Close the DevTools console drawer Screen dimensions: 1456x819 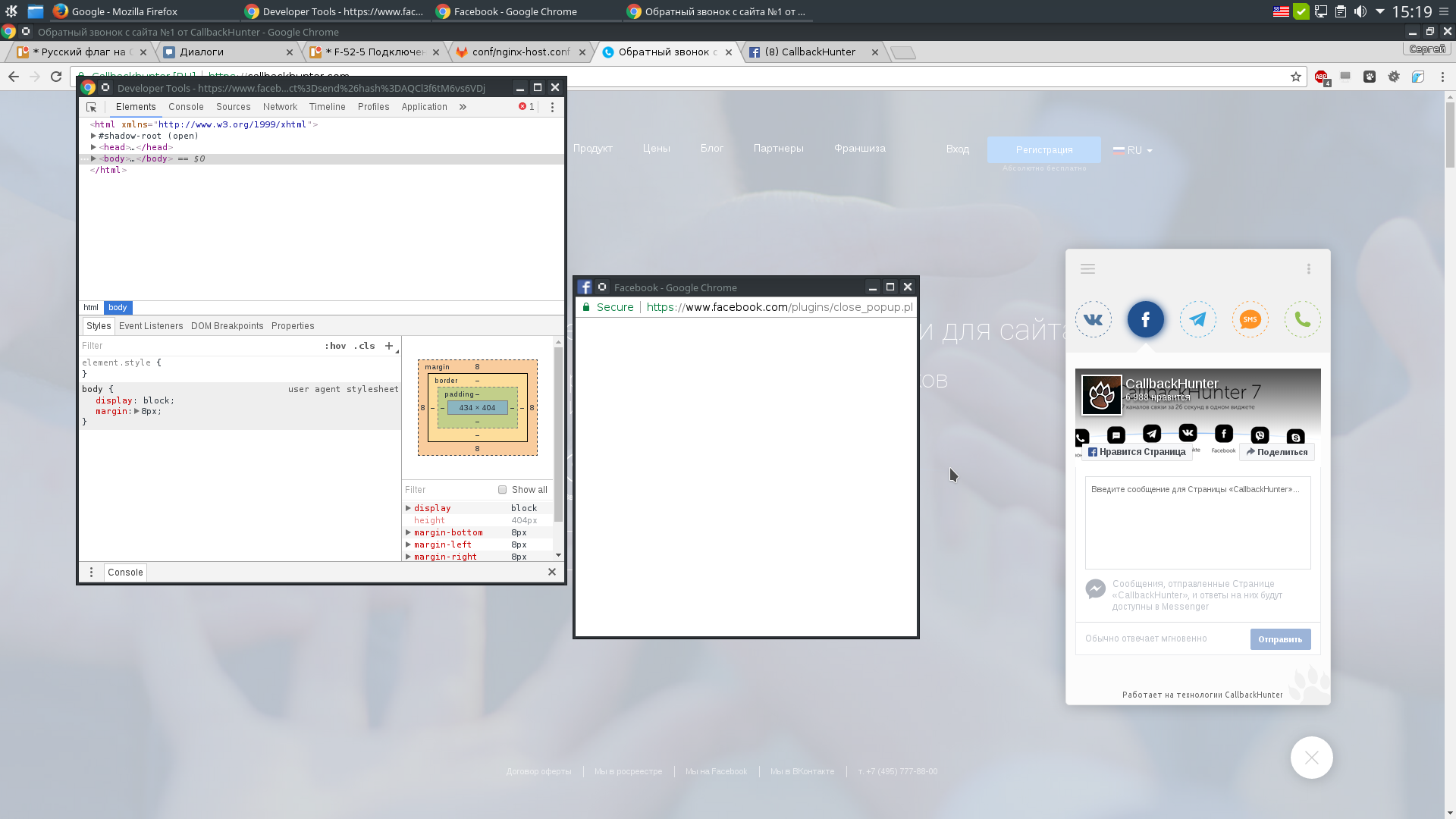(x=552, y=572)
